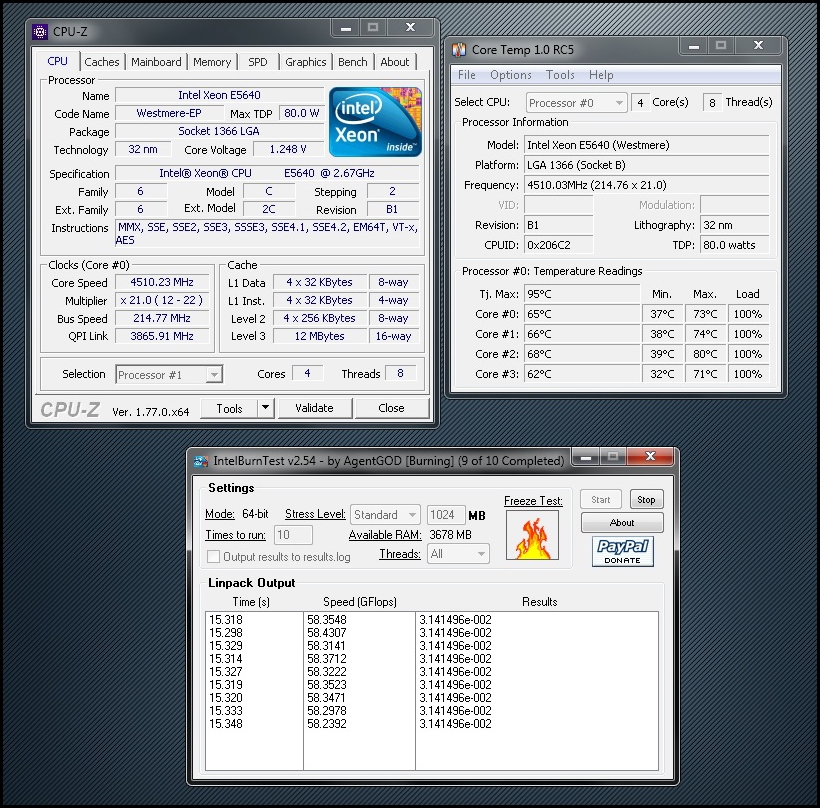Screen dimensions: 820x808
Task: Switch to the Mainboard tab
Action: 156,62
